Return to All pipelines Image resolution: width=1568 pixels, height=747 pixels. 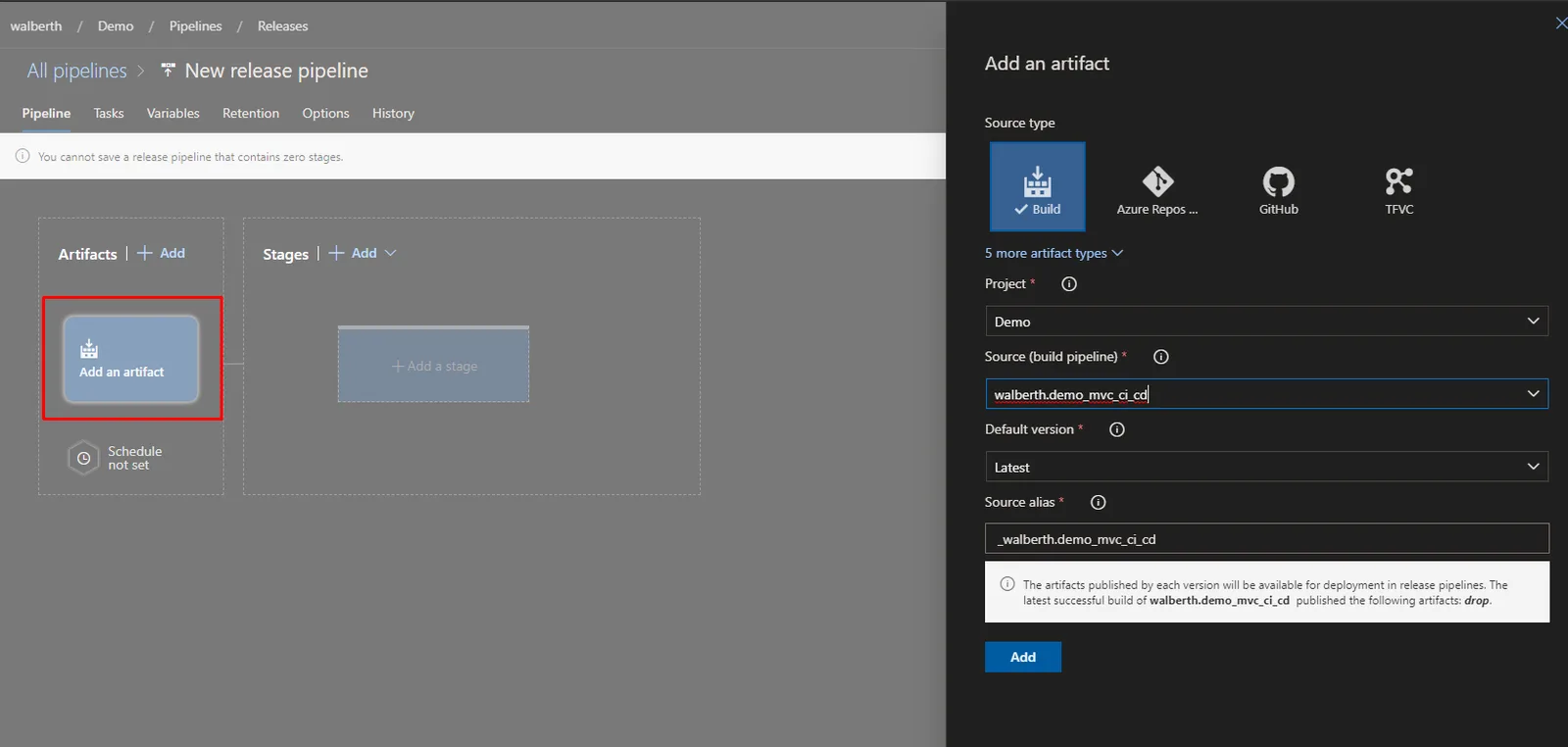click(77, 71)
